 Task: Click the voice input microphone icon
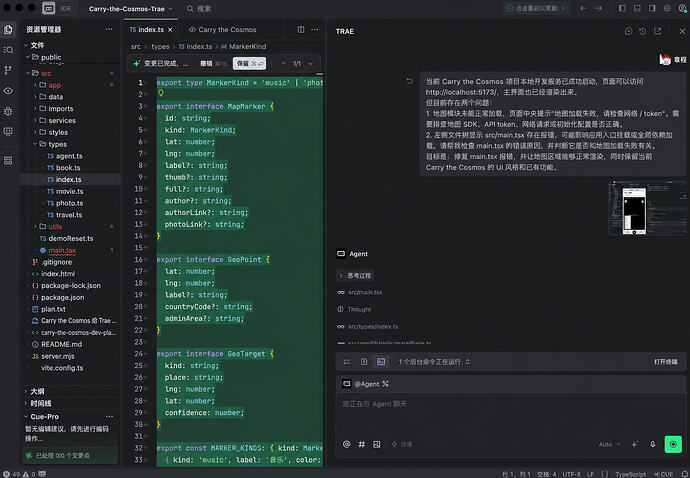(653, 444)
